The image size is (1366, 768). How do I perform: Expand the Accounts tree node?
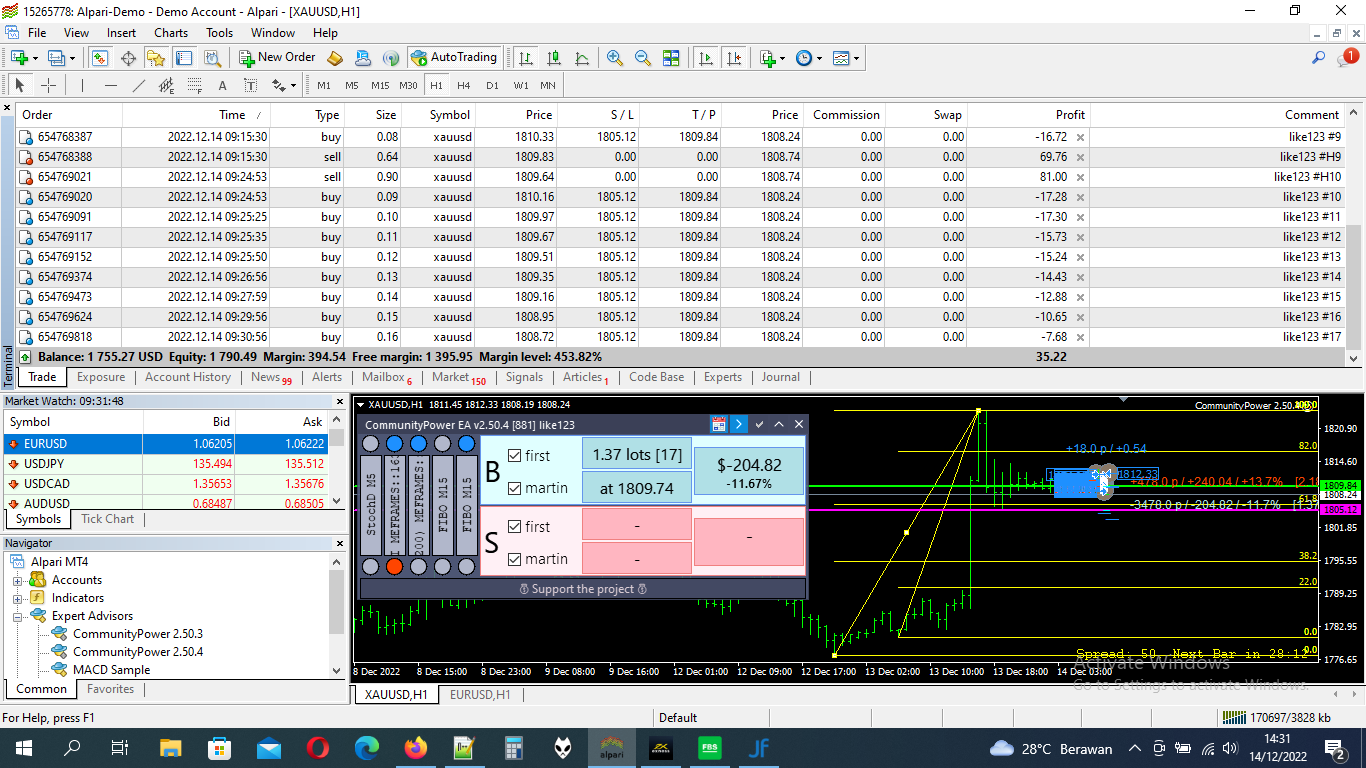18,580
